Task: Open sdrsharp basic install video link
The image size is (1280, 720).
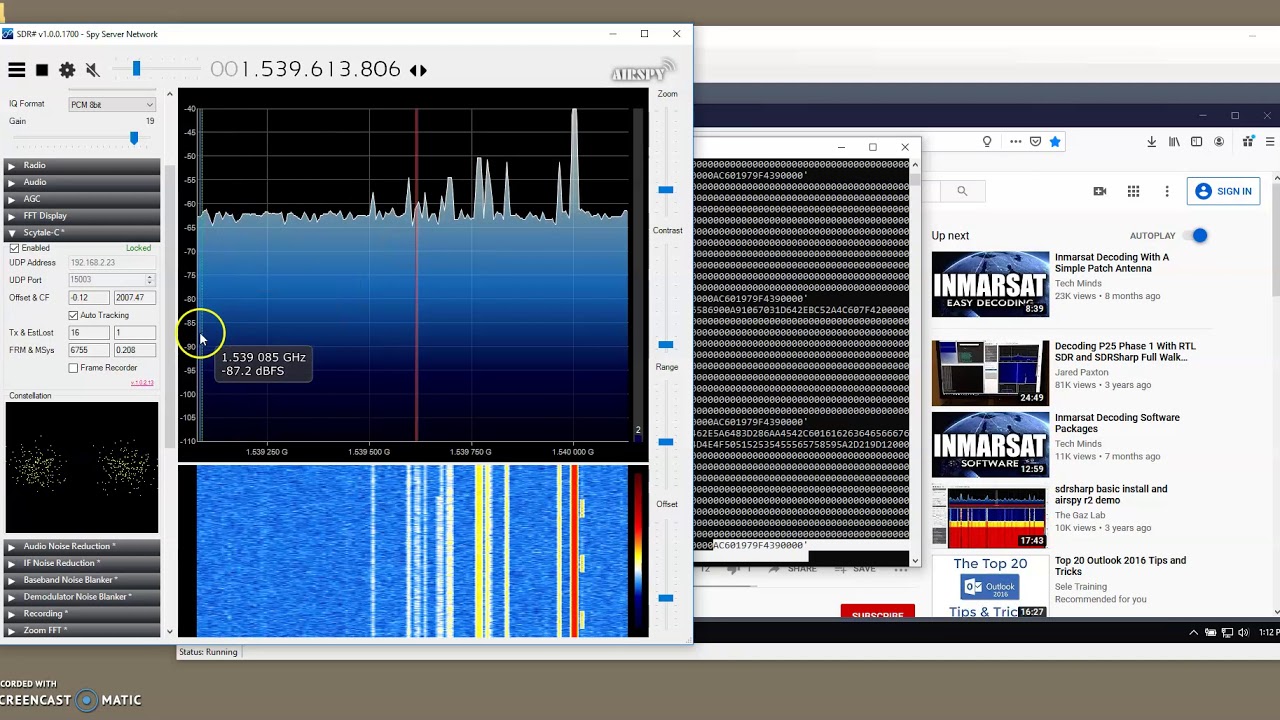Action: click(1111, 495)
